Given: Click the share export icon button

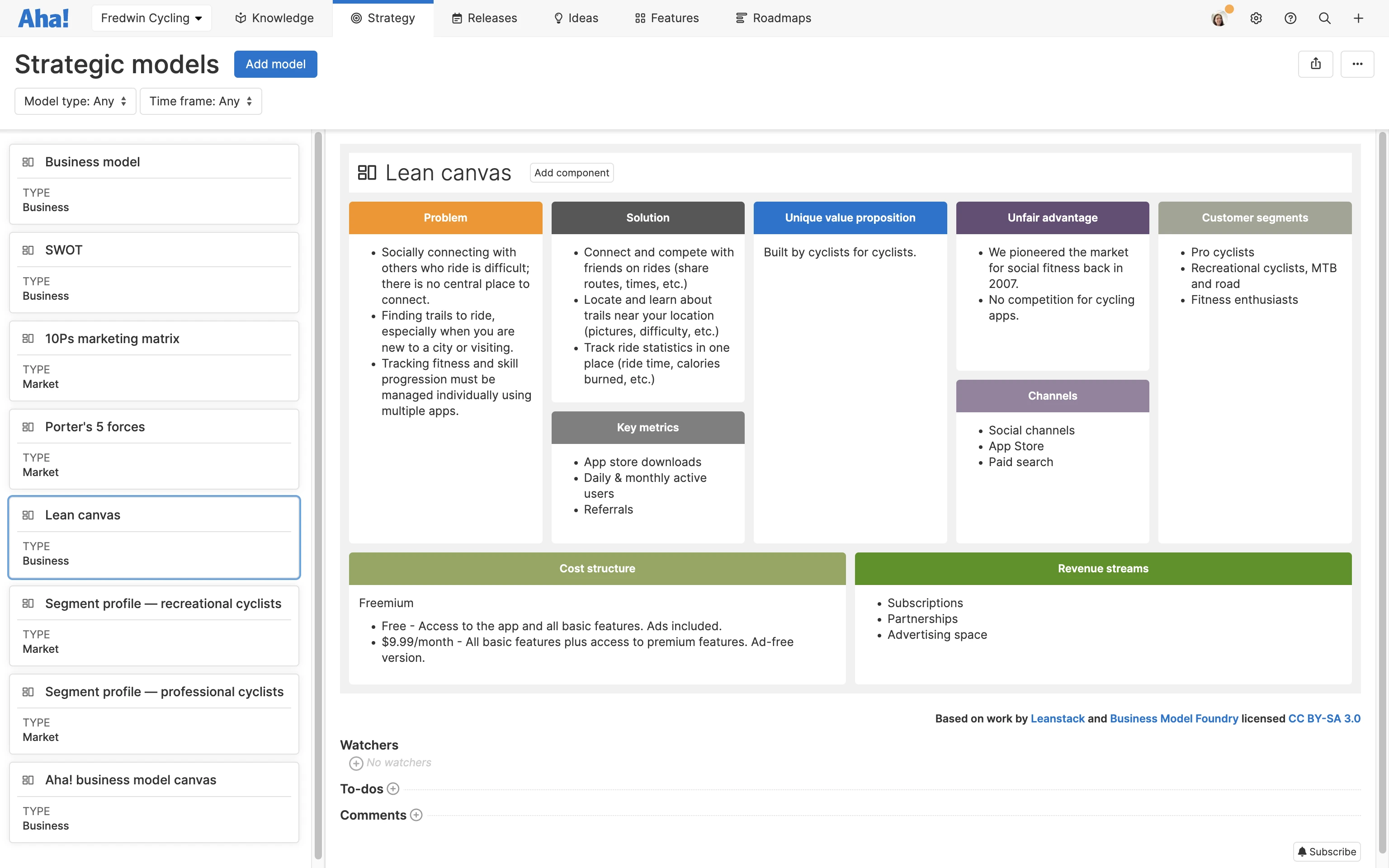Looking at the screenshot, I should tap(1316, 64).
